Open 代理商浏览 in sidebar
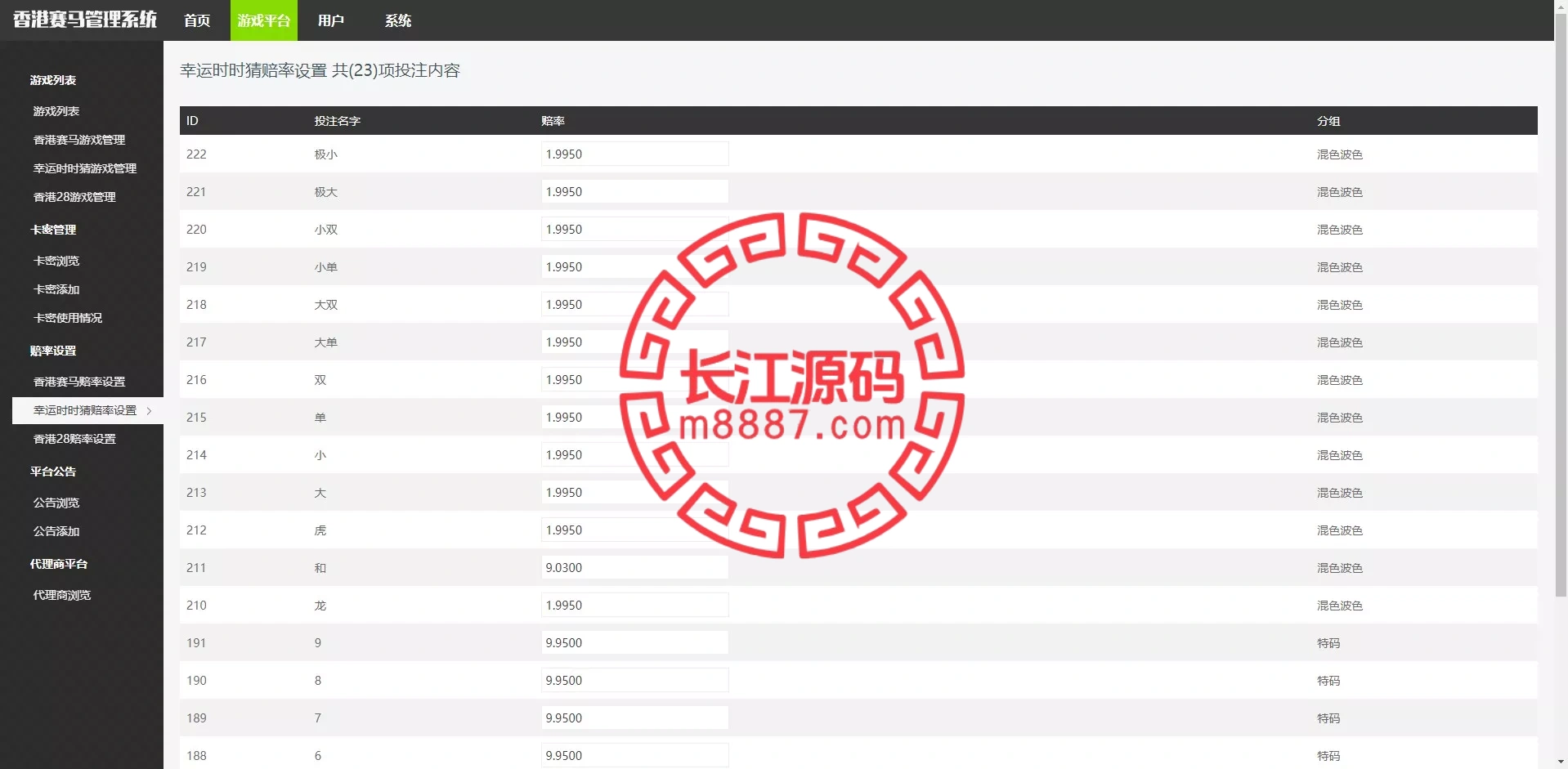Image resolution: width=1568 pixels, height=769 pixels. (62, 595)
